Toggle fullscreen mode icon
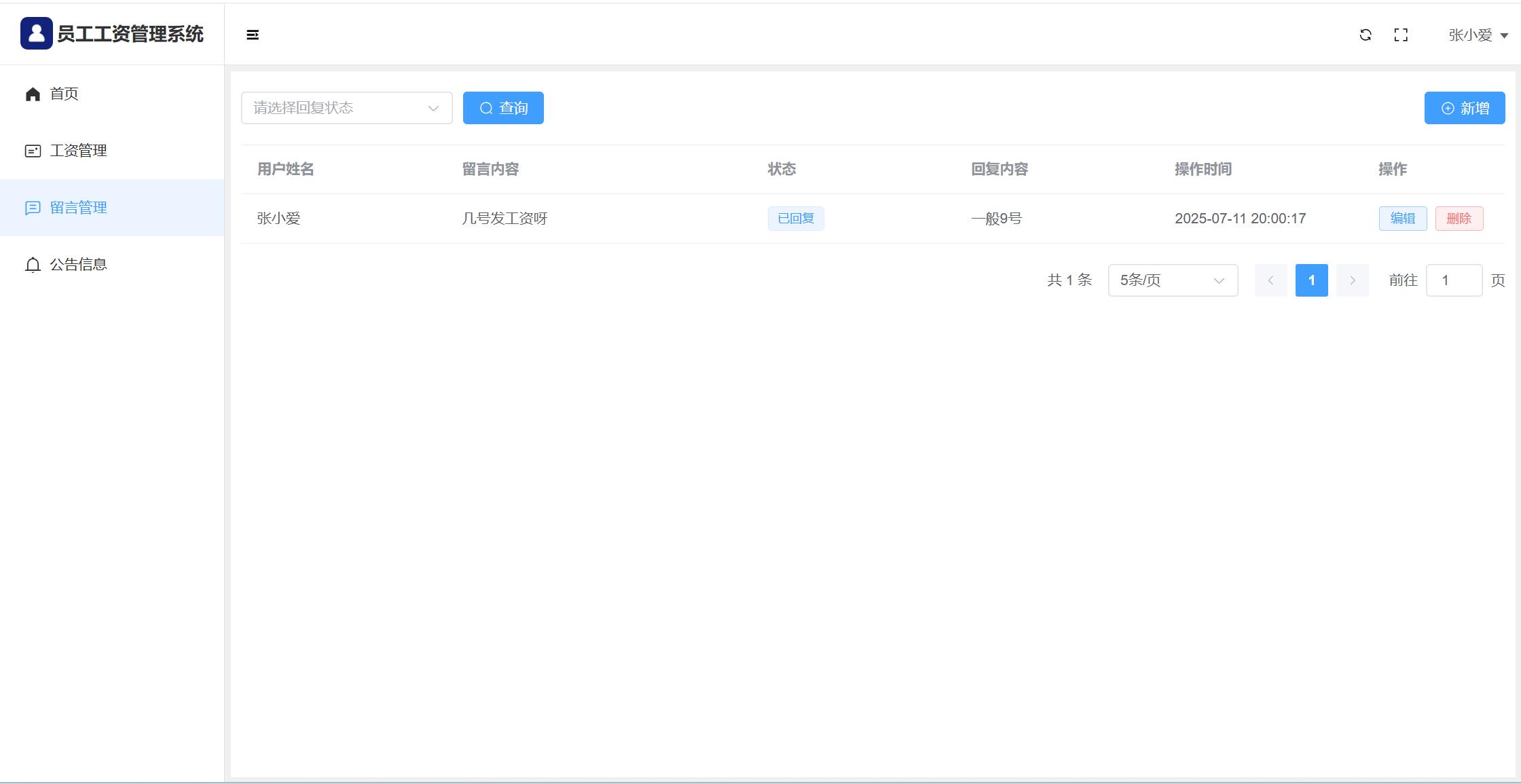The width and height of the screenshot is (1521, 784). coord(1401,35)
